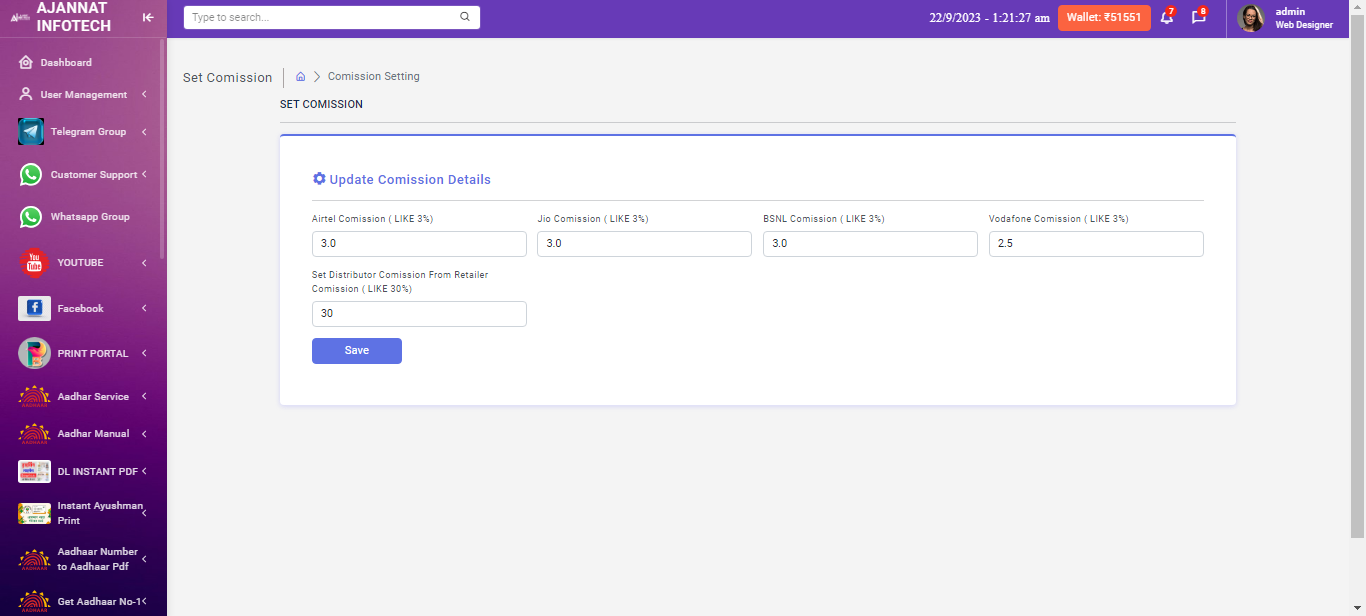1366x616 pixels.
Task: Open the messages chat icon
Action: coord(1198,18)
